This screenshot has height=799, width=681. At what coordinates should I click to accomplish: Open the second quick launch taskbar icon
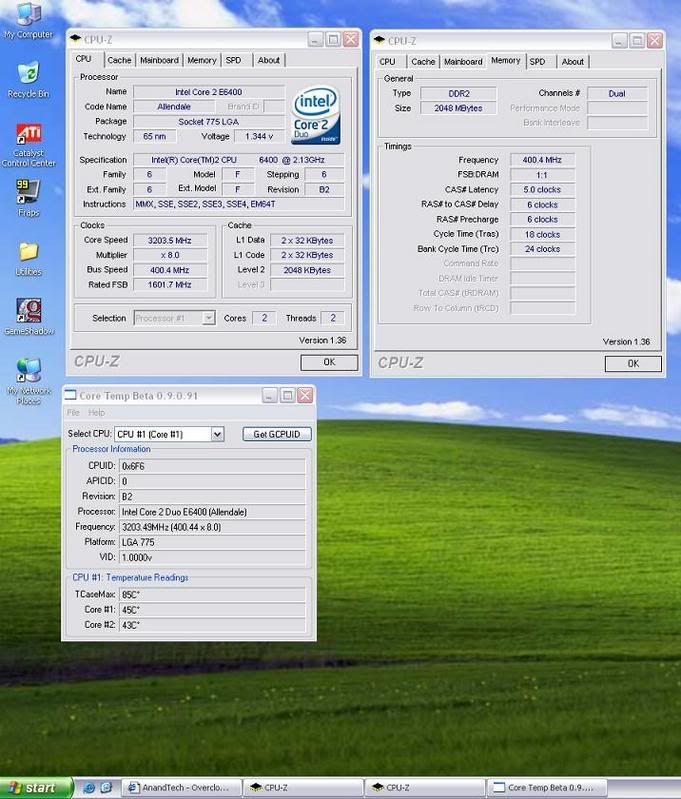(106, 787)
